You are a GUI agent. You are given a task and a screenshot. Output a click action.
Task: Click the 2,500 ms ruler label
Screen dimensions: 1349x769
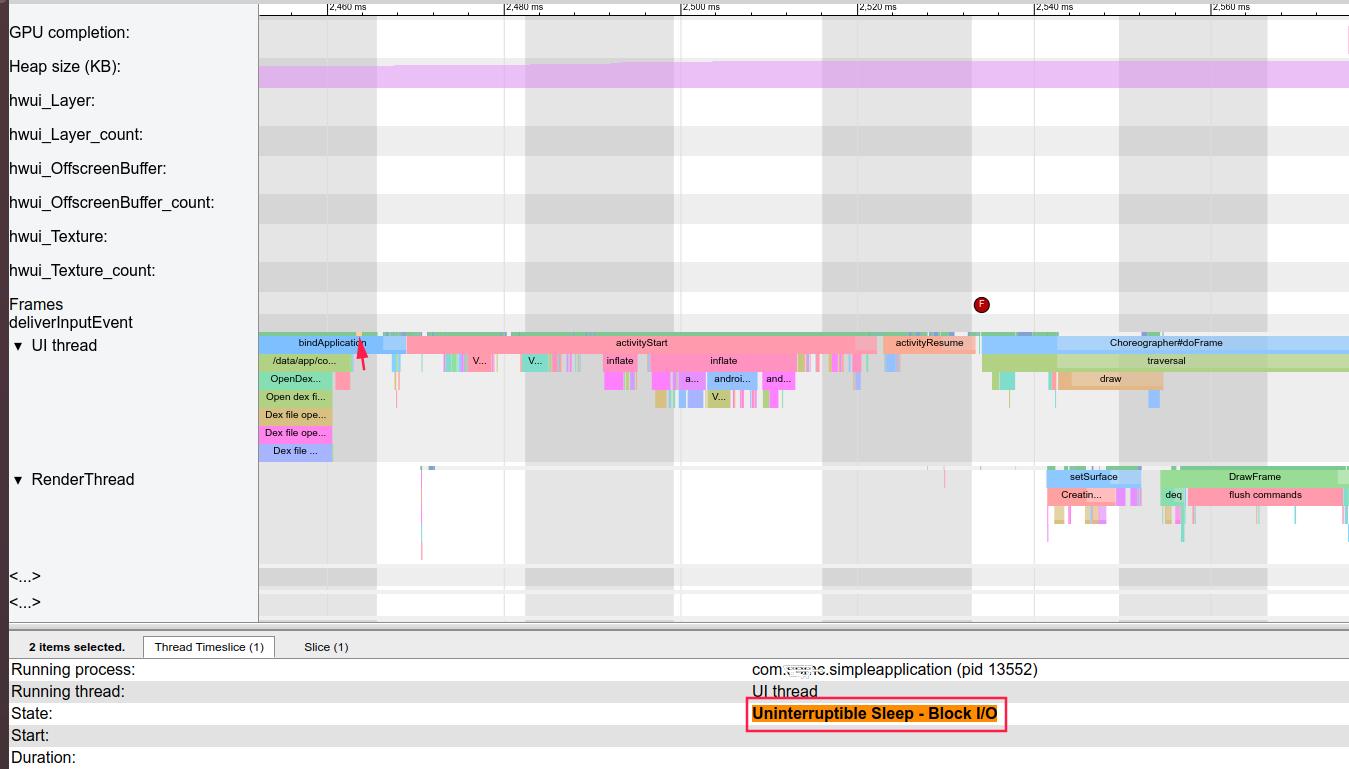[701, 7]
